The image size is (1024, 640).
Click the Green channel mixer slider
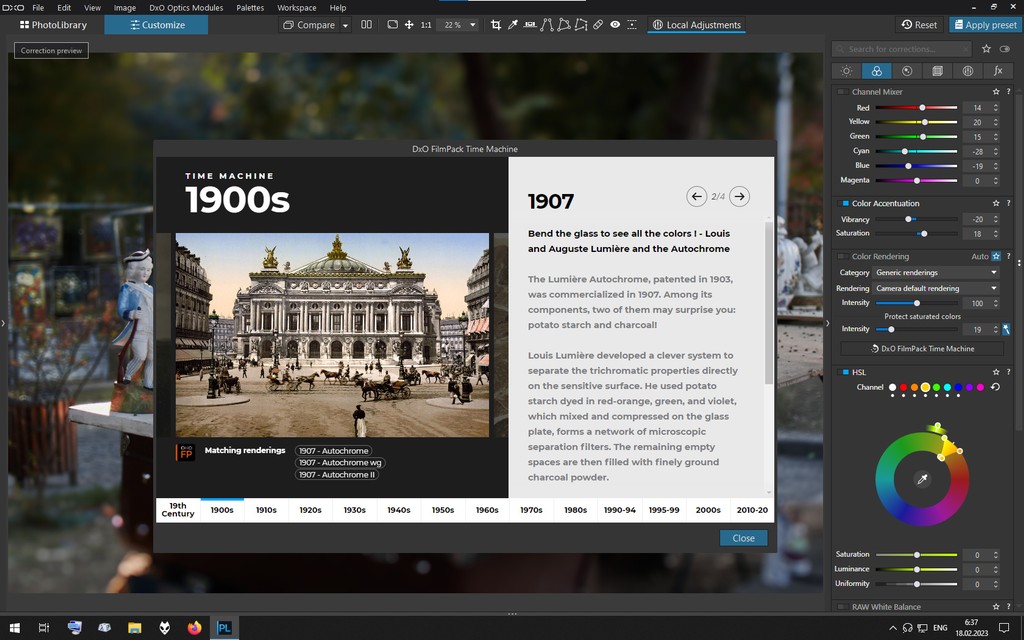916,136
